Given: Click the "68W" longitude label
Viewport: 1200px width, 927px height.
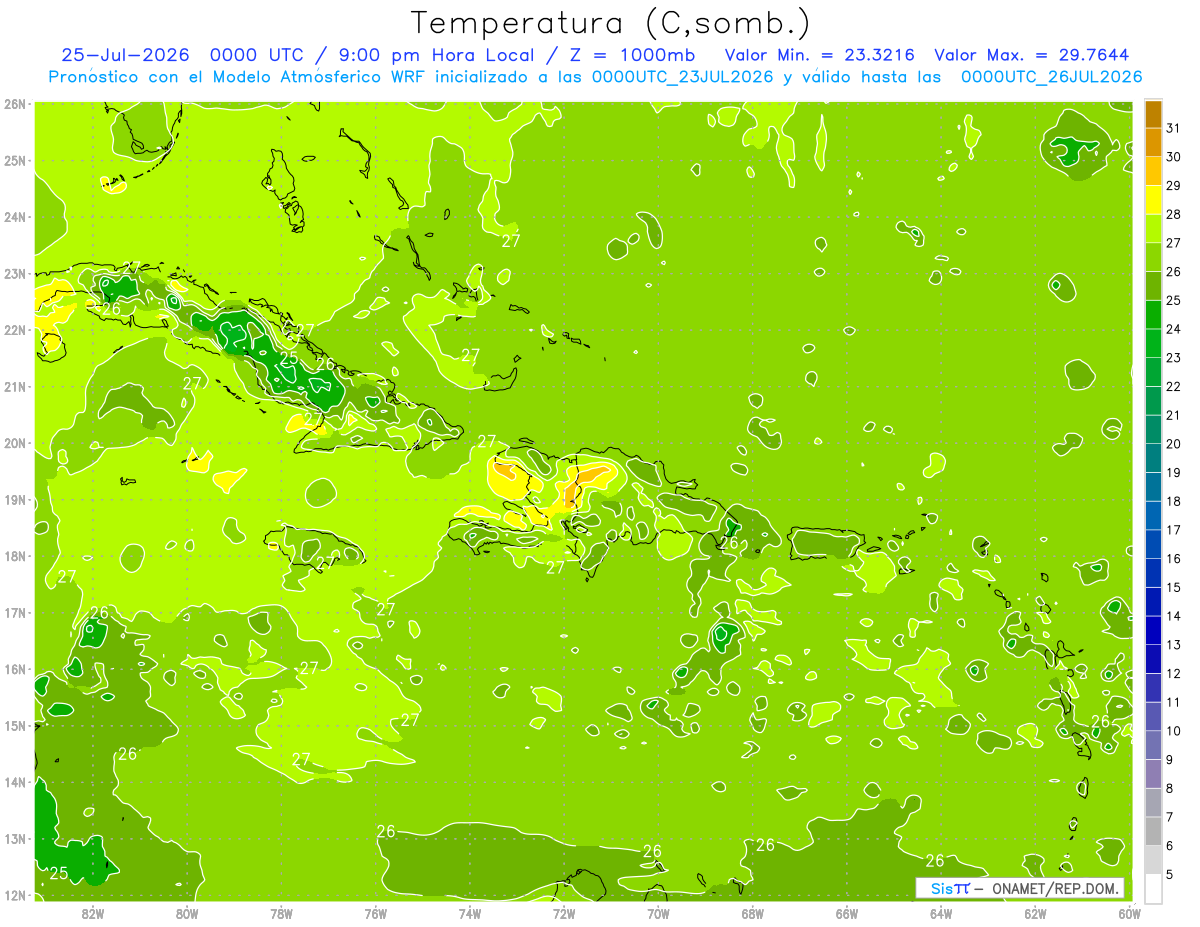Looking at the screenshot, I should tap(752, 913).
